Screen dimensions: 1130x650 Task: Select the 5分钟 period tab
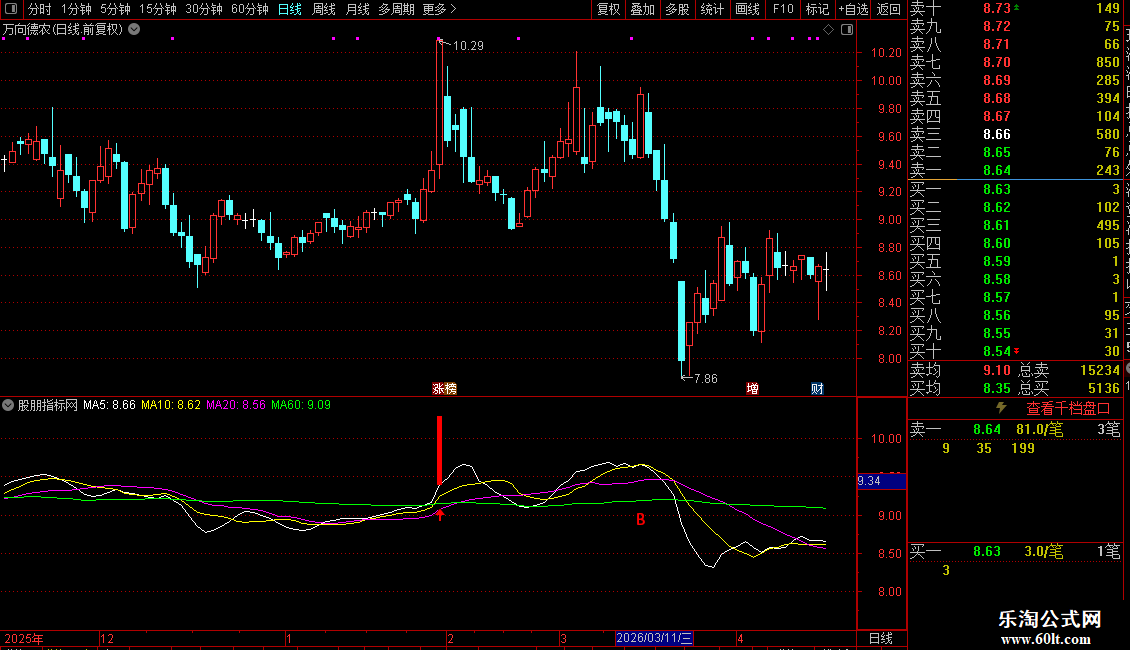[115, 9]
